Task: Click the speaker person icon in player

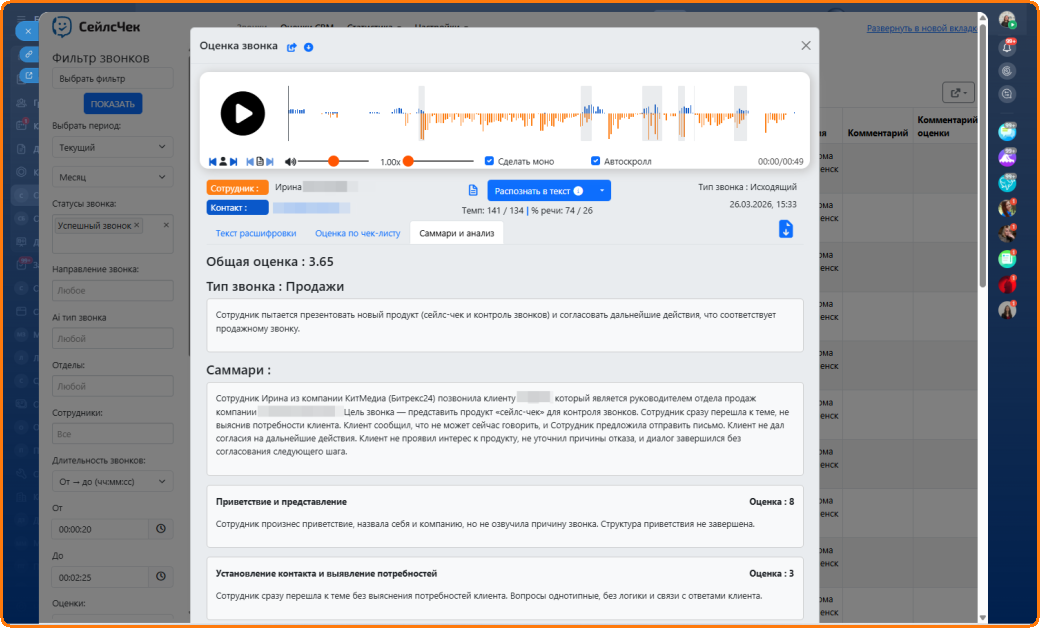Action: (x=223, y=162)
